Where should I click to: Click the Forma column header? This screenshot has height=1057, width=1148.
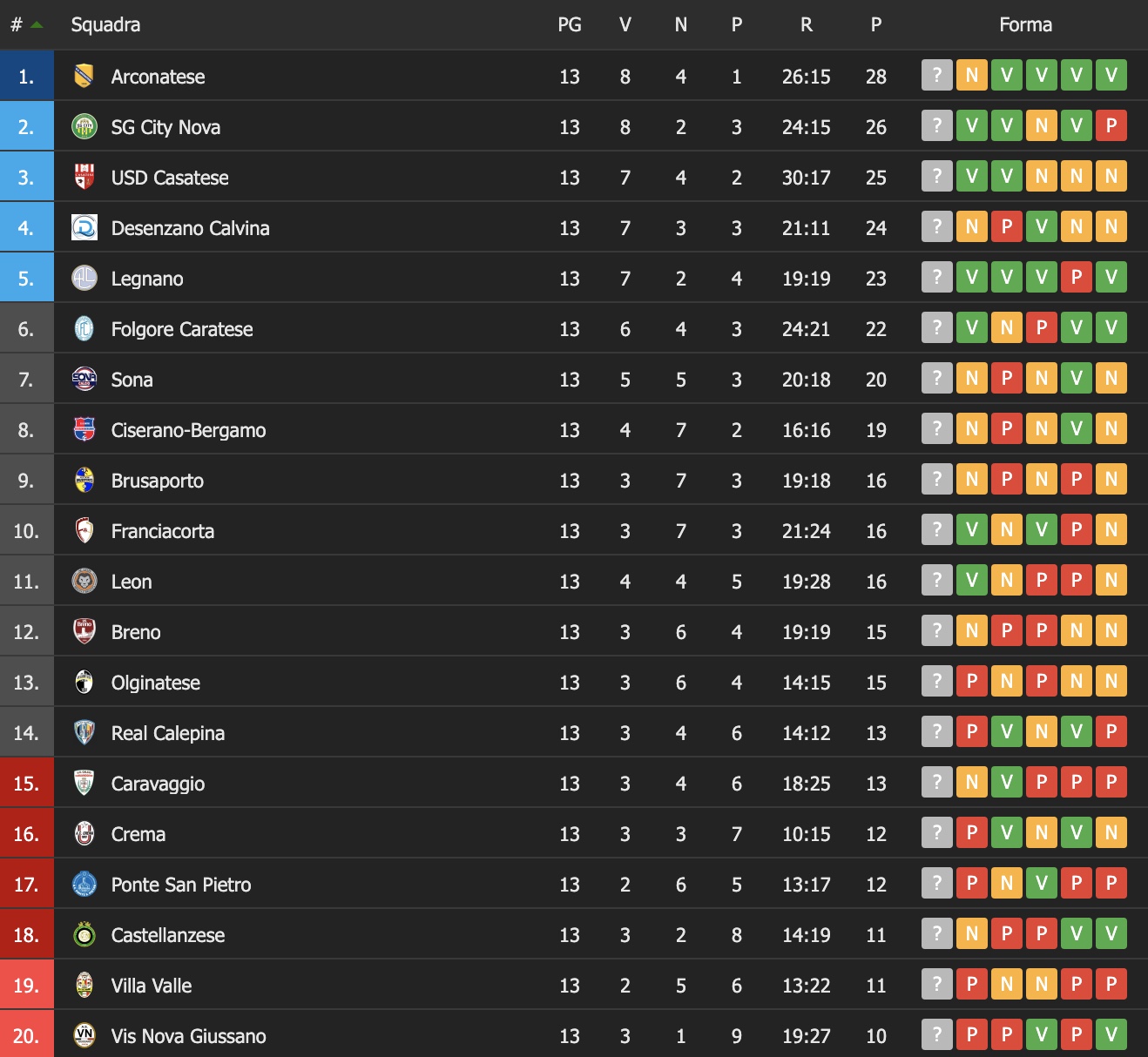pyautogui.click(x=1025, y=25)
